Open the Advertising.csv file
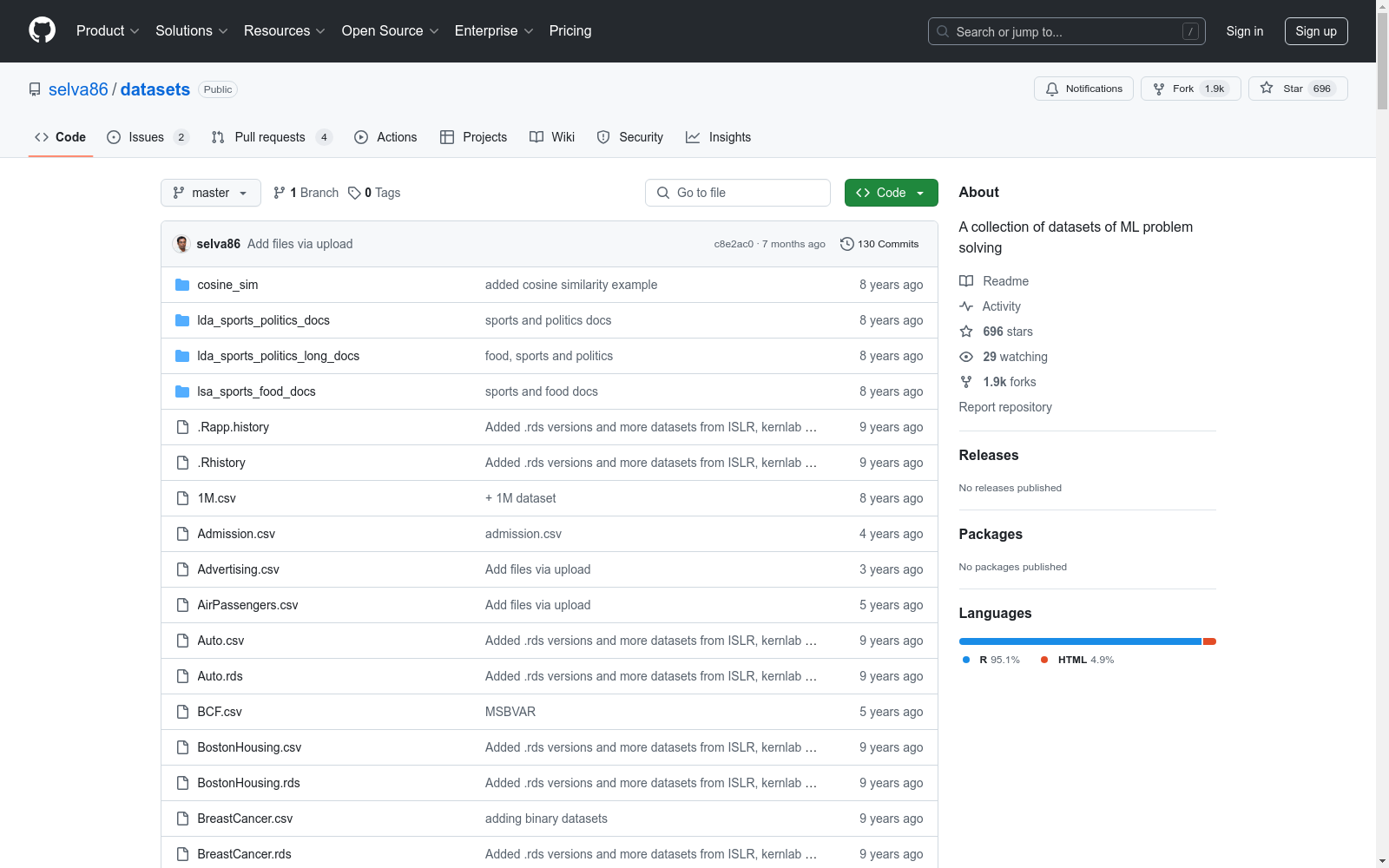 tap(238, 569)
